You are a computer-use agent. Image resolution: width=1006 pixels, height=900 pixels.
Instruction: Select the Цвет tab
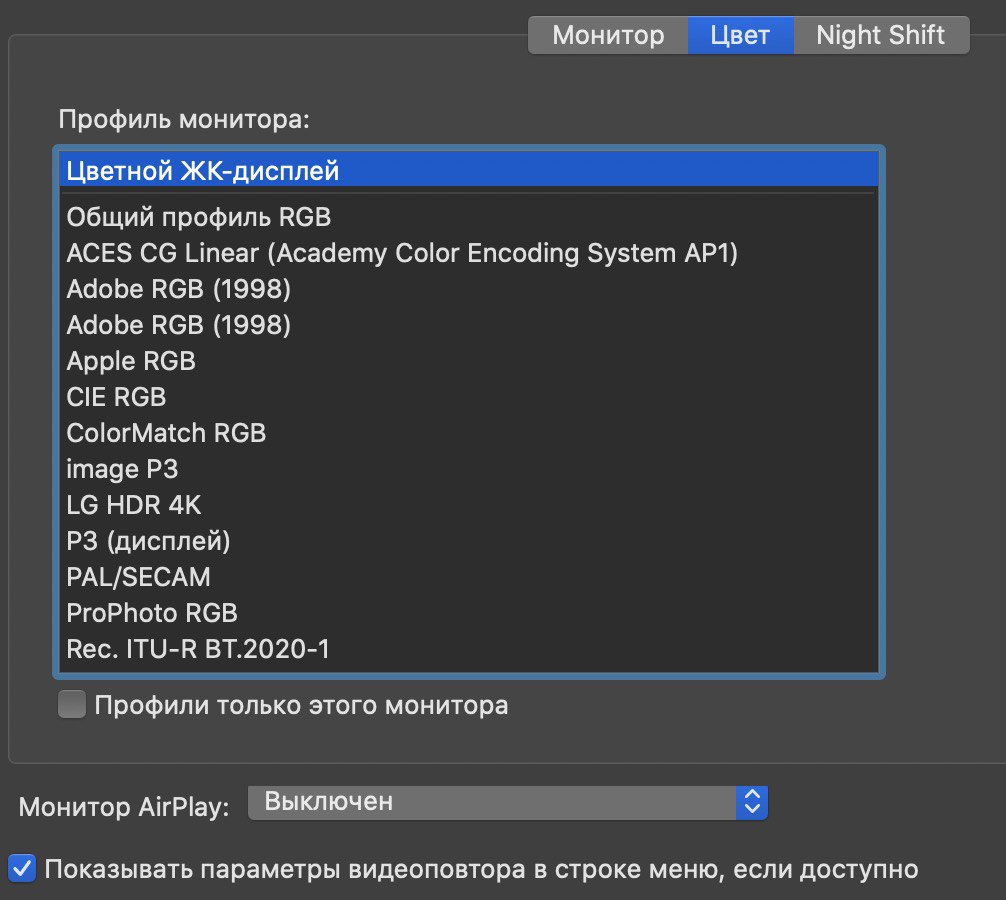[x=740, y=35]
